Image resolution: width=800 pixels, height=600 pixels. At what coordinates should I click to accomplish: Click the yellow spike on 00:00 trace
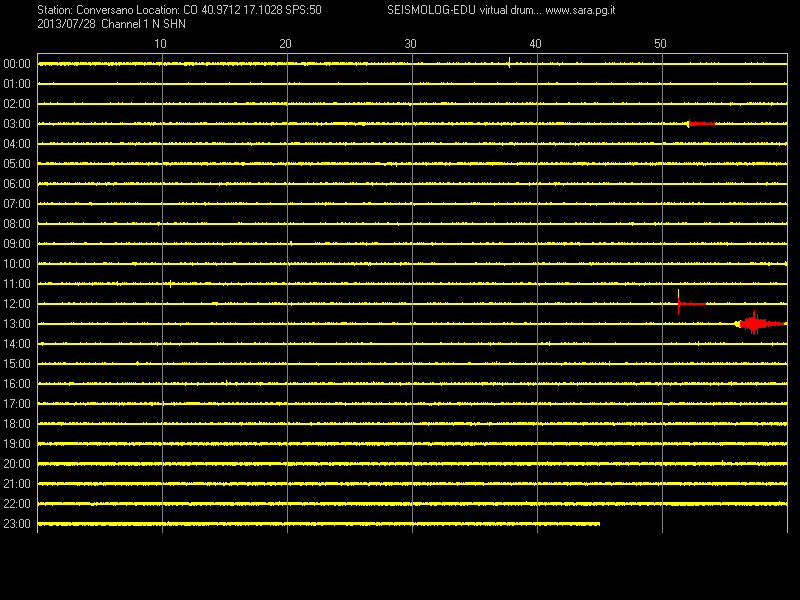tap(509, 63)
